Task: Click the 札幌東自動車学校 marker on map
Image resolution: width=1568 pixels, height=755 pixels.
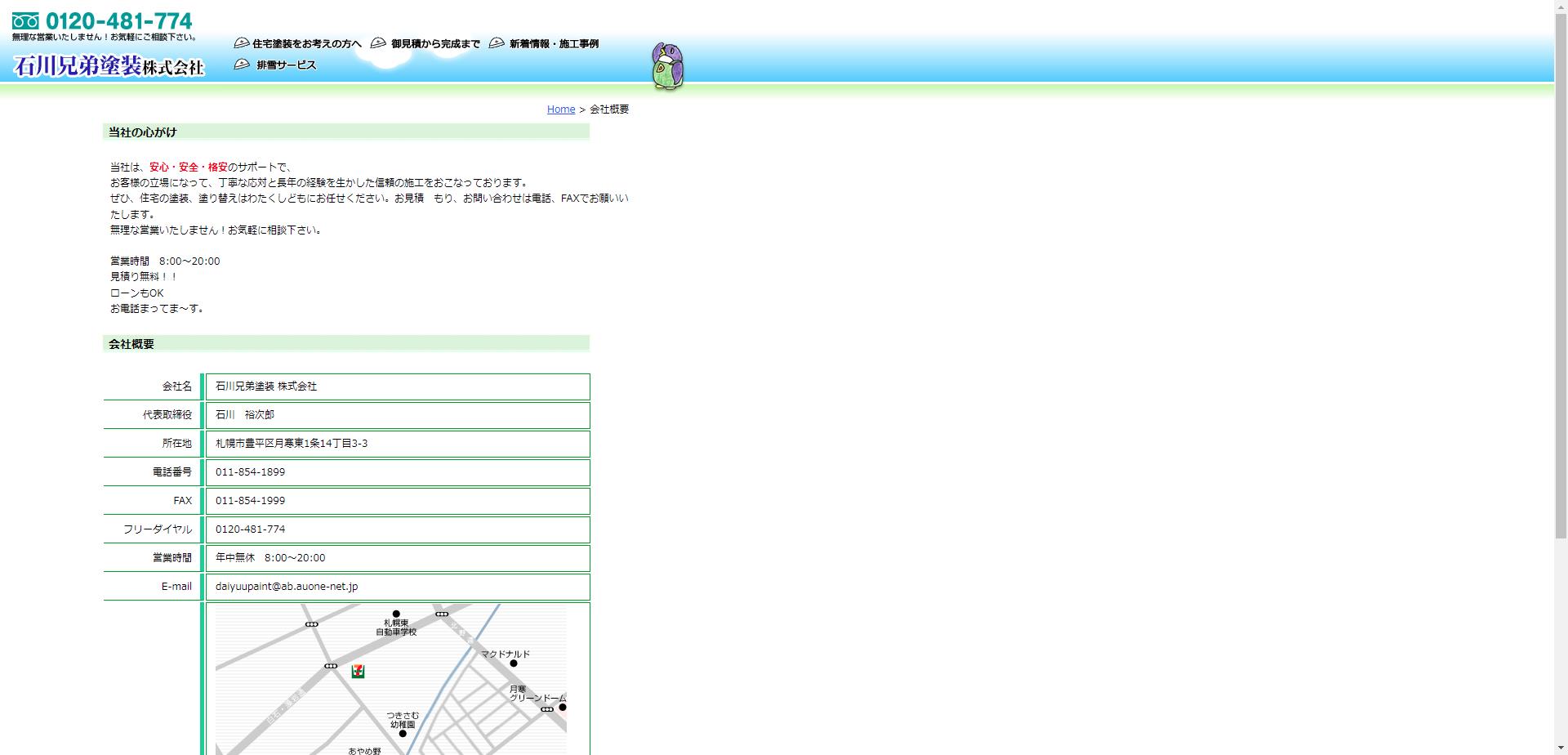Action: [396, 614]
